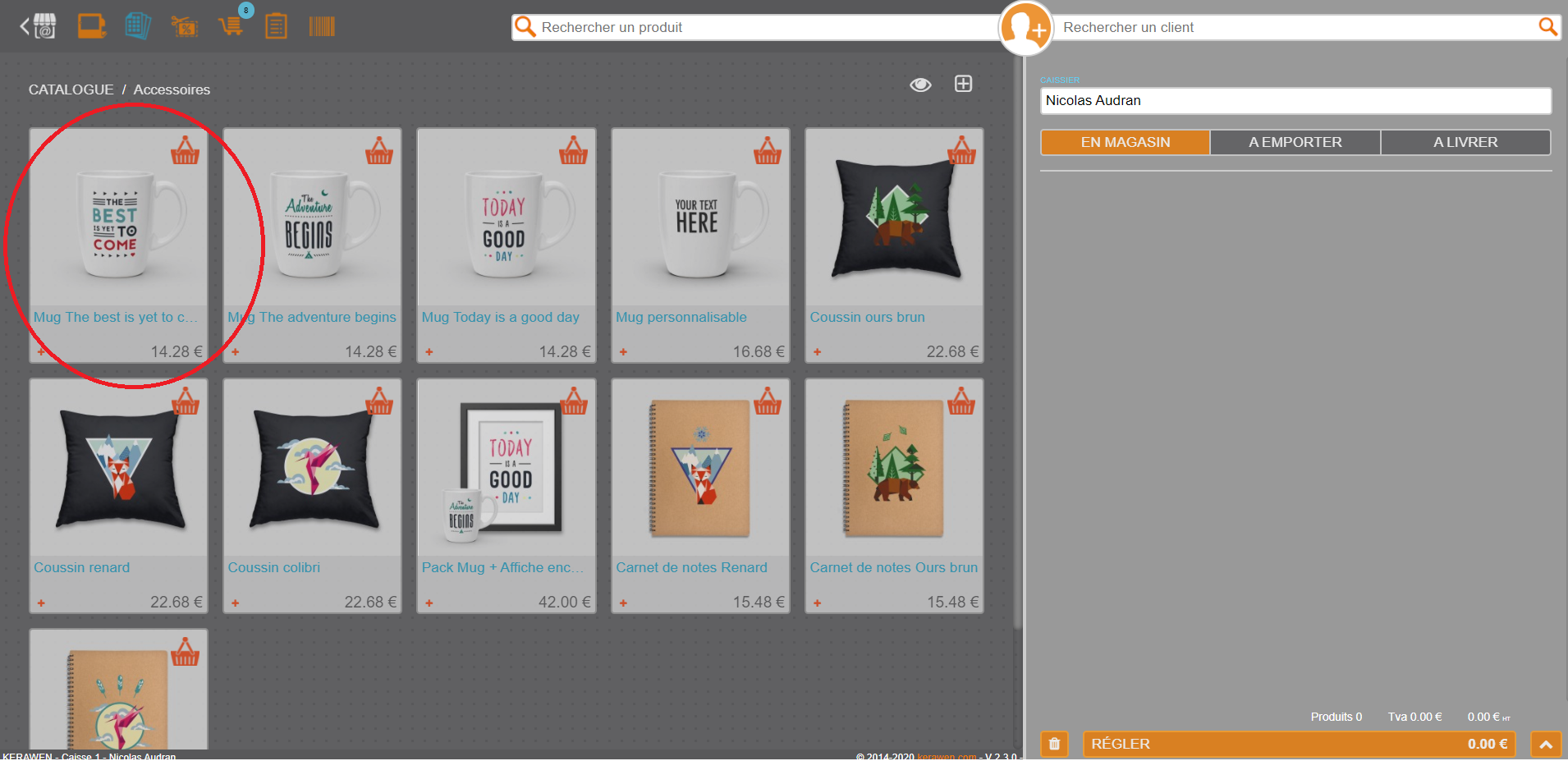Open Carnet de notes Renard image
Screen dimensions: 1568x761
701,468
